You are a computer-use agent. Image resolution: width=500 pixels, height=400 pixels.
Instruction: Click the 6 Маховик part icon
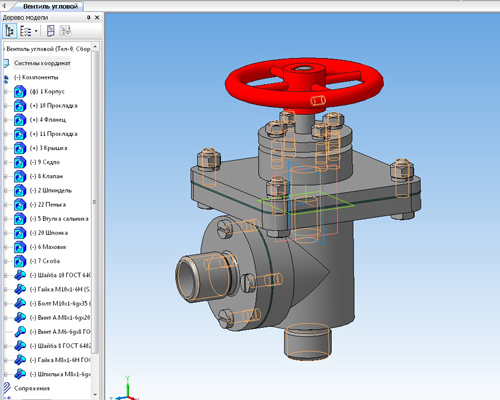[x=20, y=247]
